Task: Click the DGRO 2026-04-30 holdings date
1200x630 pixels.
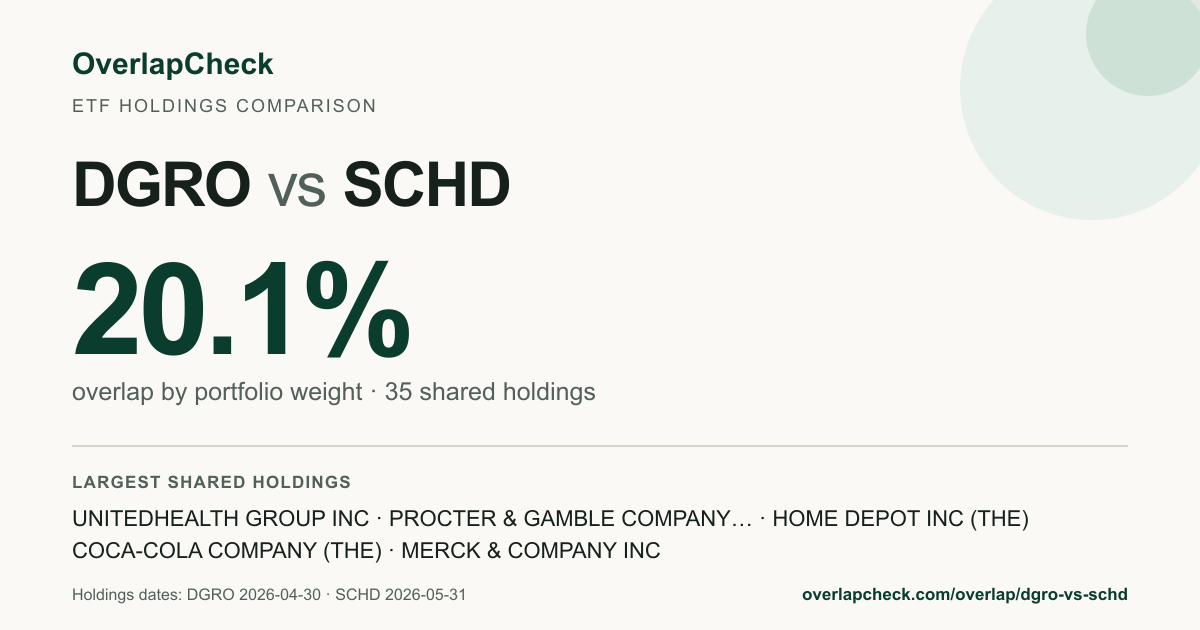Action: click(x=254, y=595)
